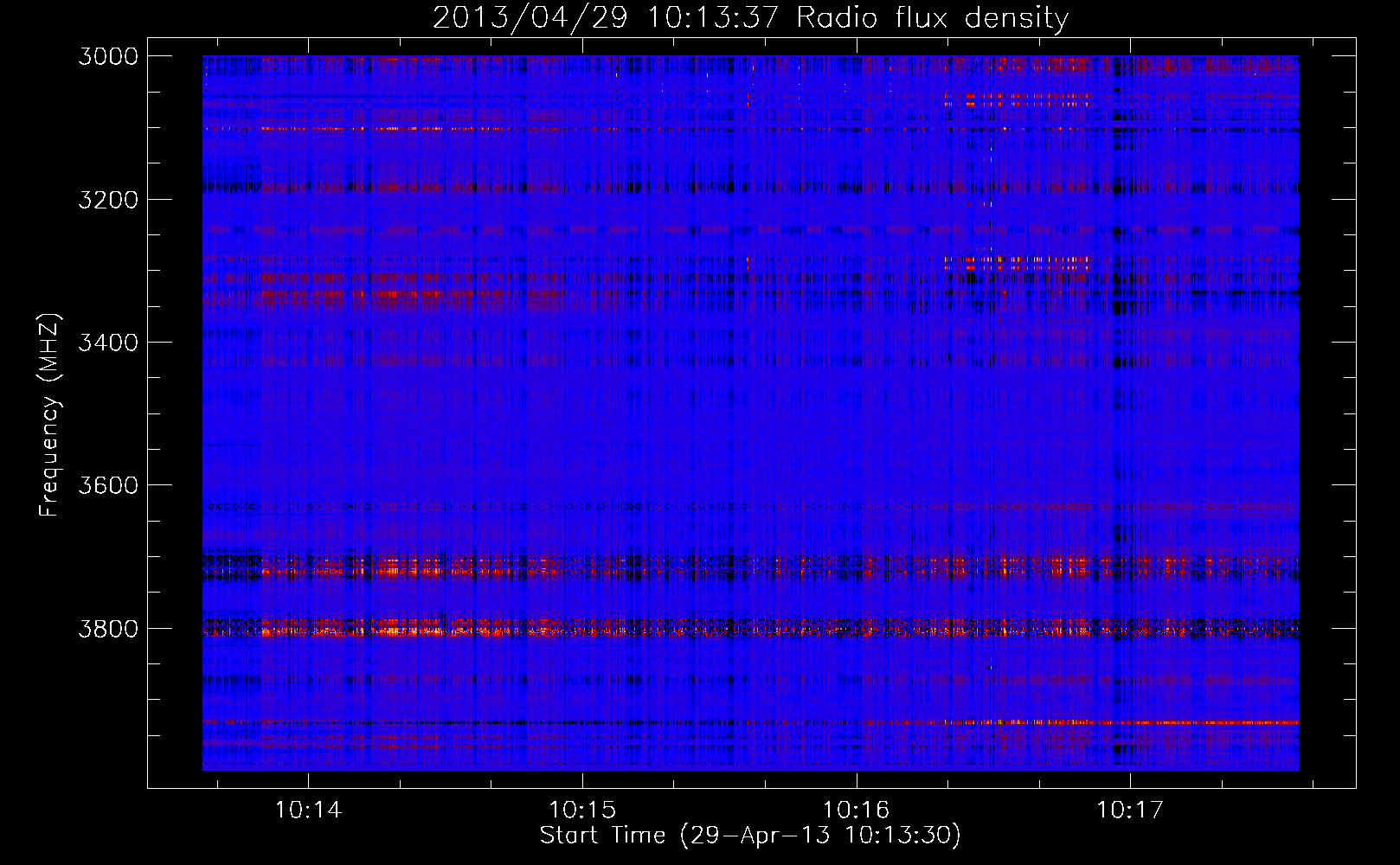Click the 10:15 time tick label
Viewport: 1400px width, 865px height.
[x=582, y=811]
